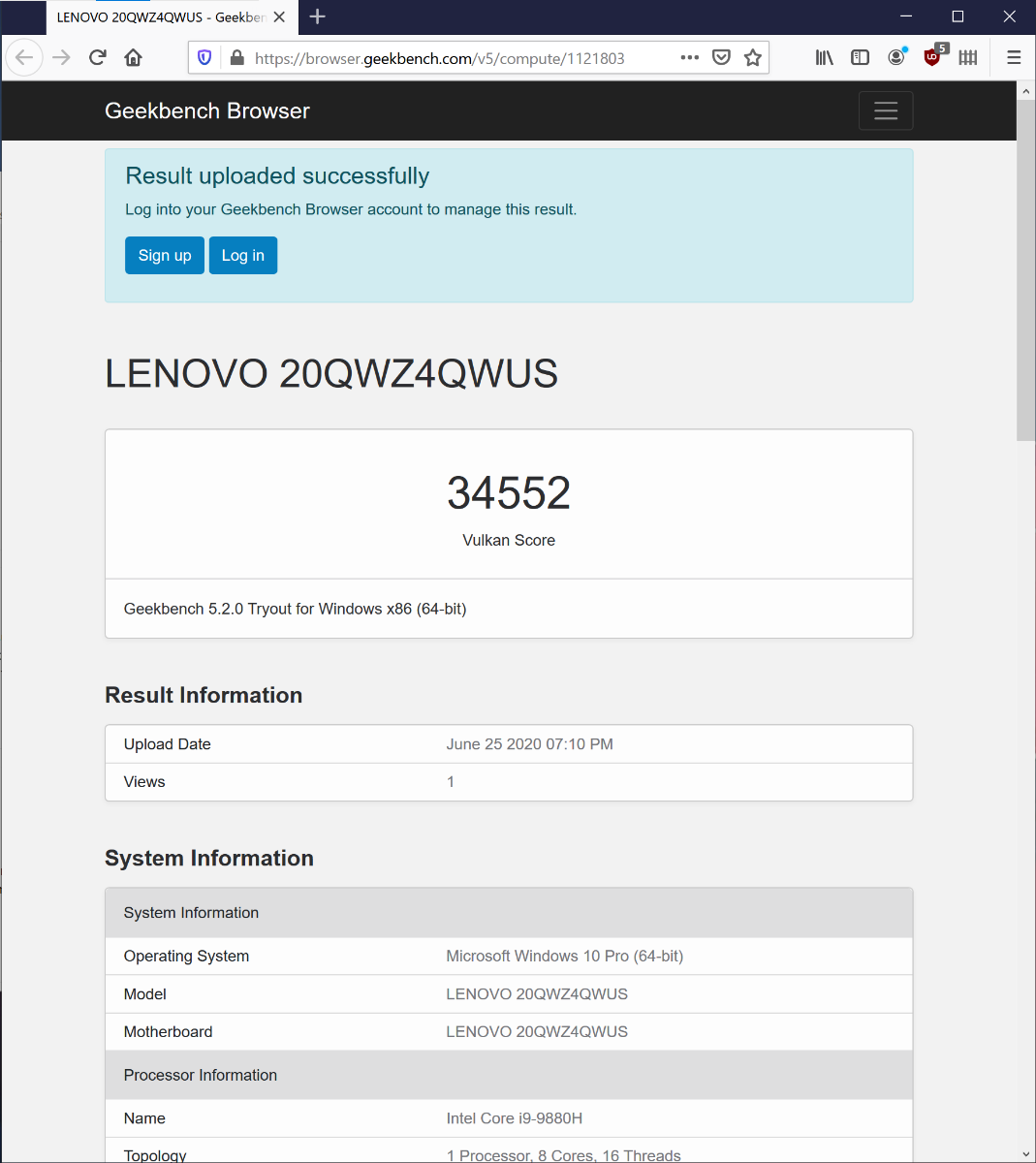Save page to Pocket
The height and width of the screenshot is (1163, 1036).
721,58
